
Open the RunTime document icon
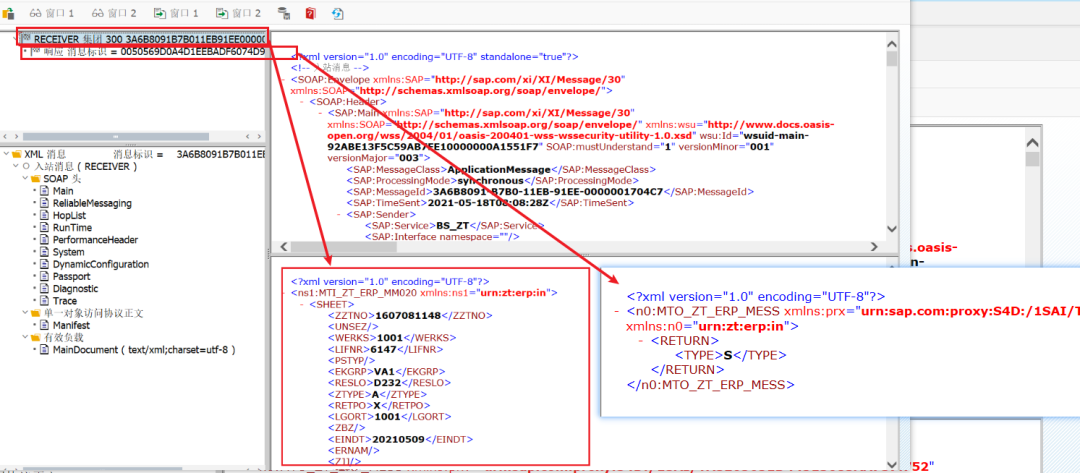coord(45,227)
